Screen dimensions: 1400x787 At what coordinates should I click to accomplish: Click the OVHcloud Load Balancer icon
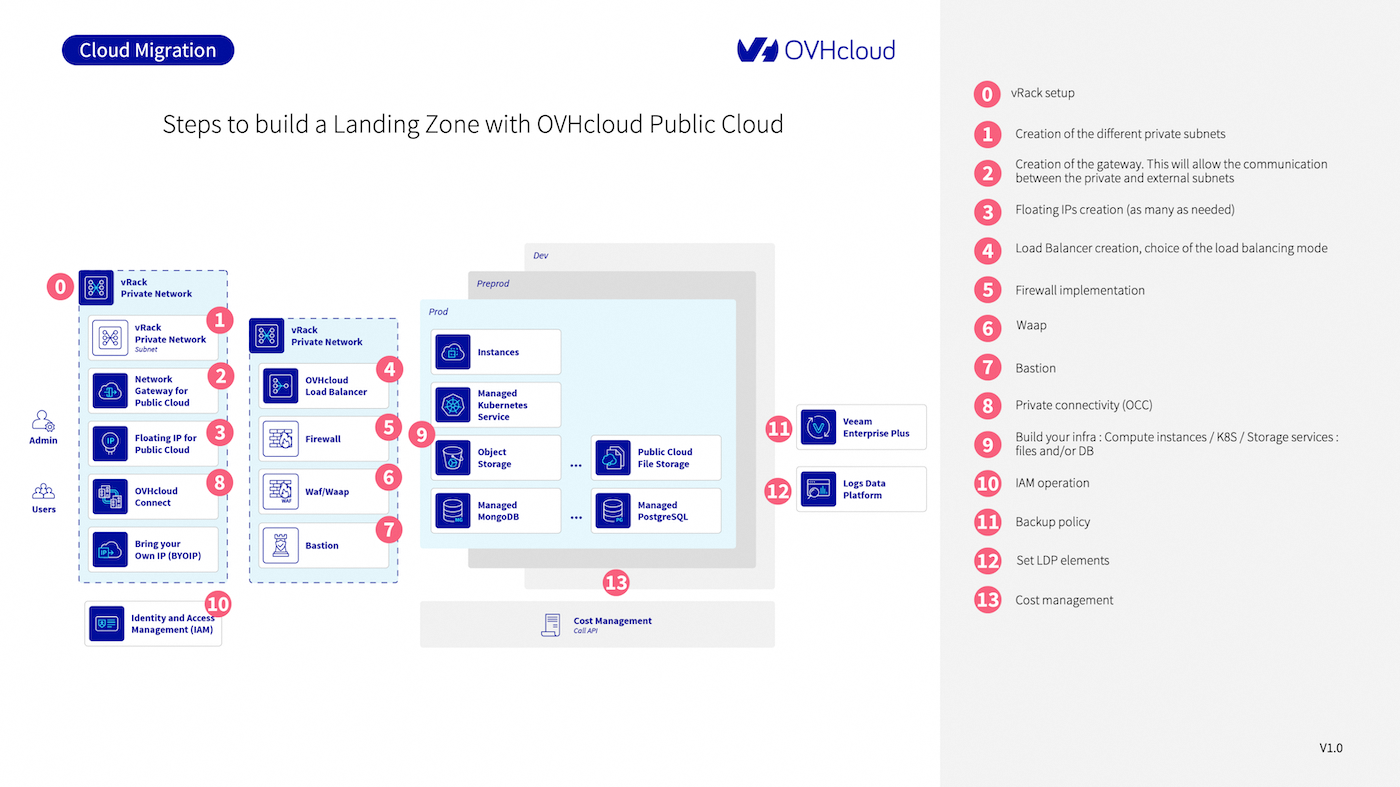click(281, 386)
